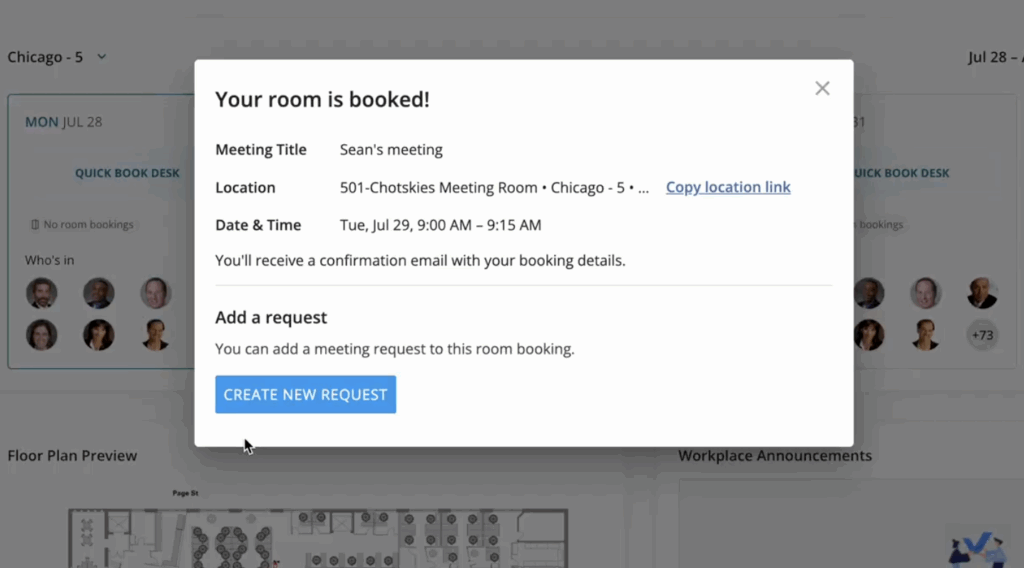Close the room booked dialog

coord(822,88)
